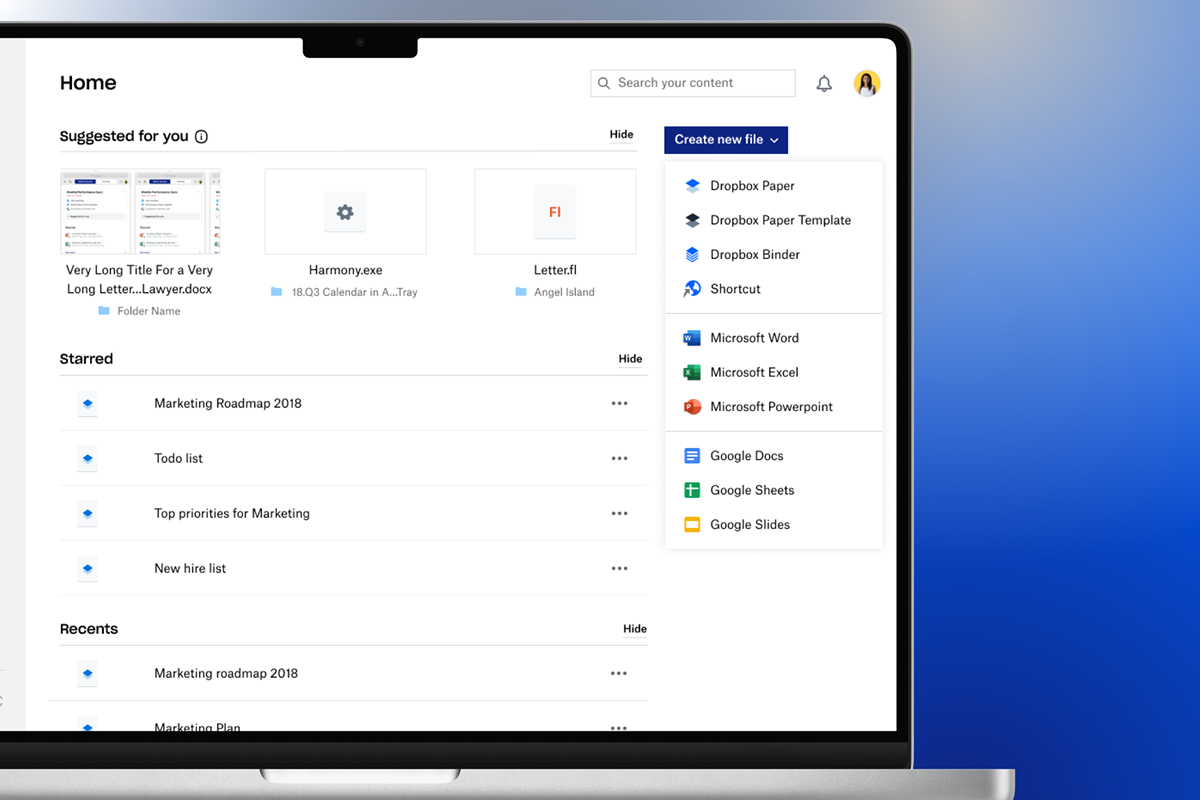The height and width of the screenshot is (800, 1200).
Task: Open the Harmony.exe file name
Action: pyautogui.click(x=346, y=270)
